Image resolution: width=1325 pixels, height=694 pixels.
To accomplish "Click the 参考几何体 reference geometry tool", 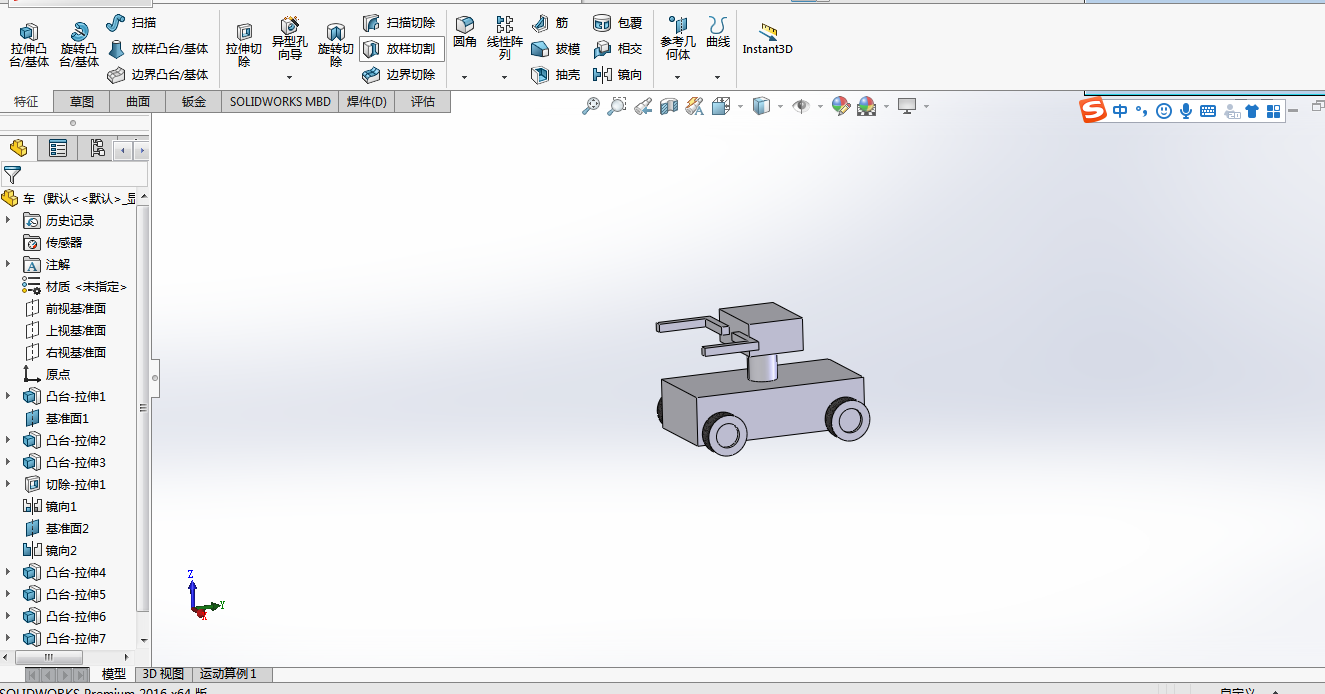I will [678, 38].
